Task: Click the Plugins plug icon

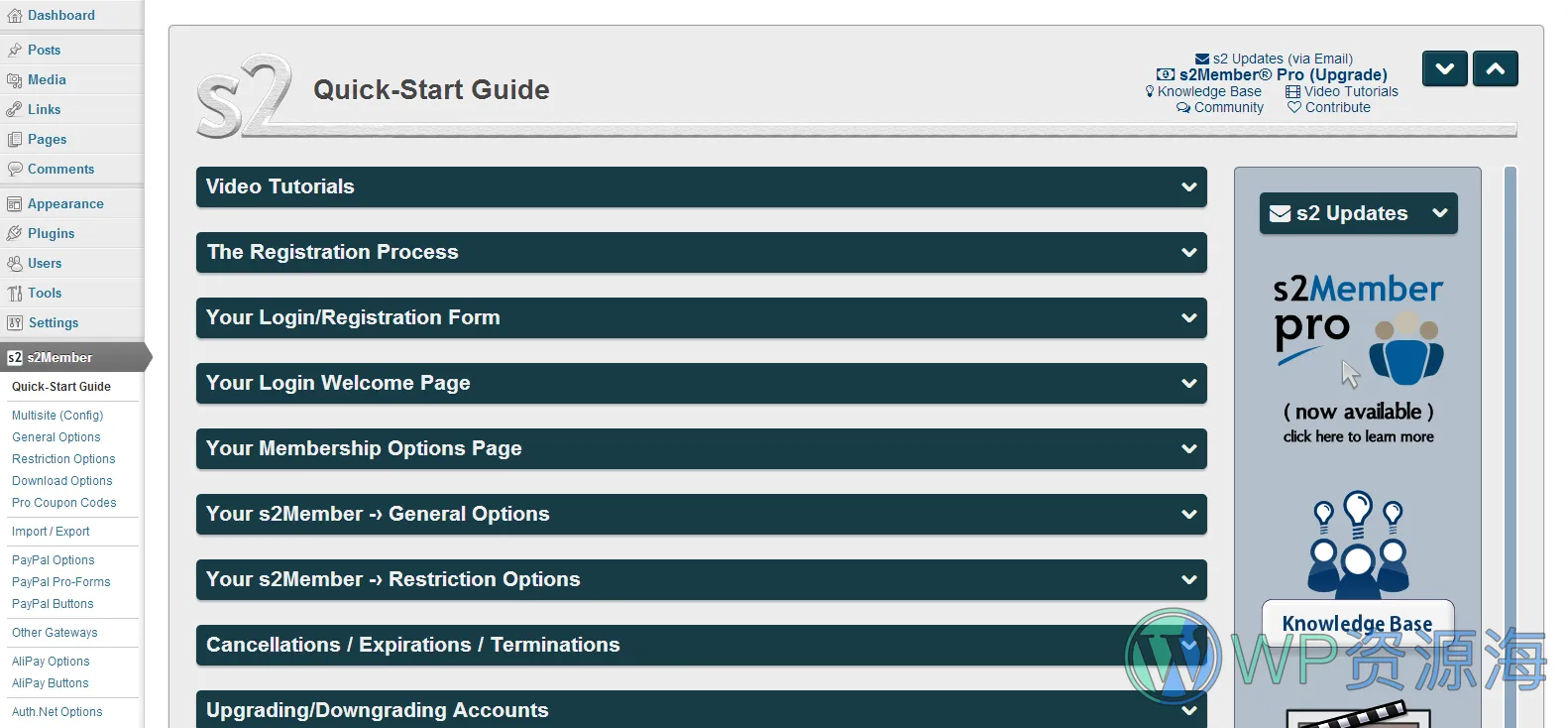Action: 14,234
